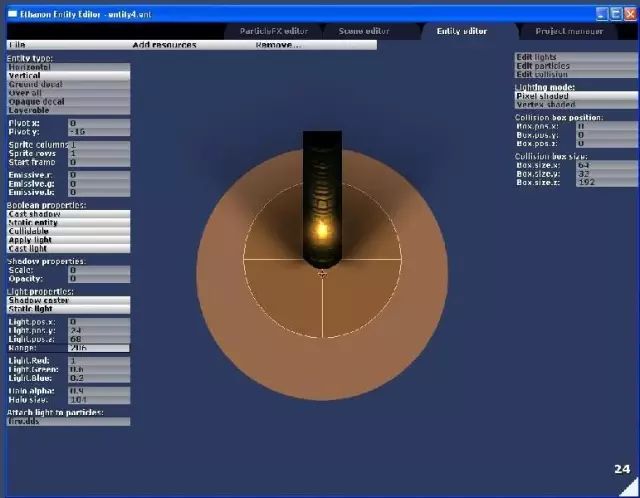Edit the Pivot x value field
The width and height of the screenshot is (640, 498).
click(x=99, y=123)
